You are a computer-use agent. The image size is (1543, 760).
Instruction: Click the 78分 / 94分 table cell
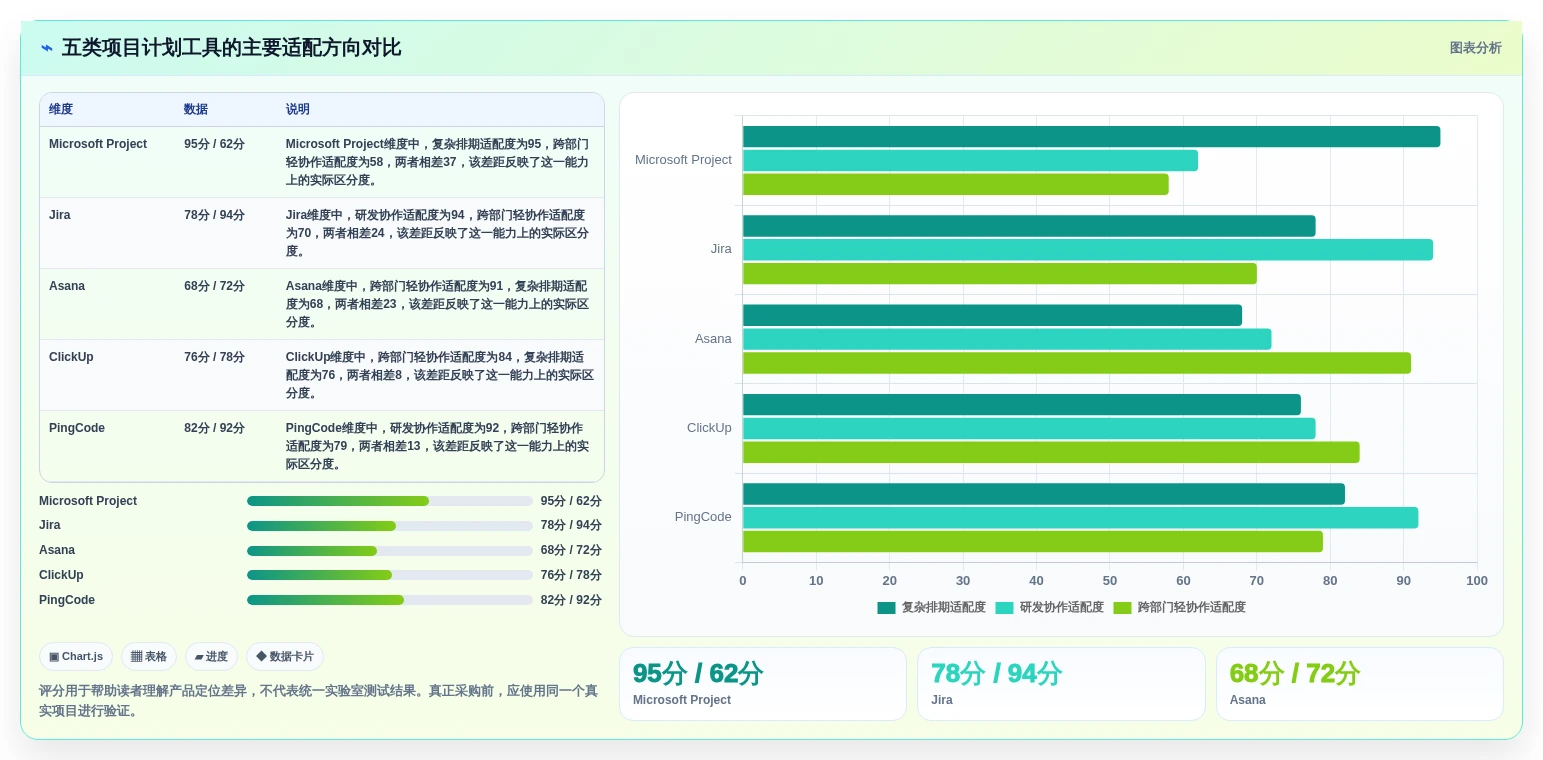(x=214, y=215)
